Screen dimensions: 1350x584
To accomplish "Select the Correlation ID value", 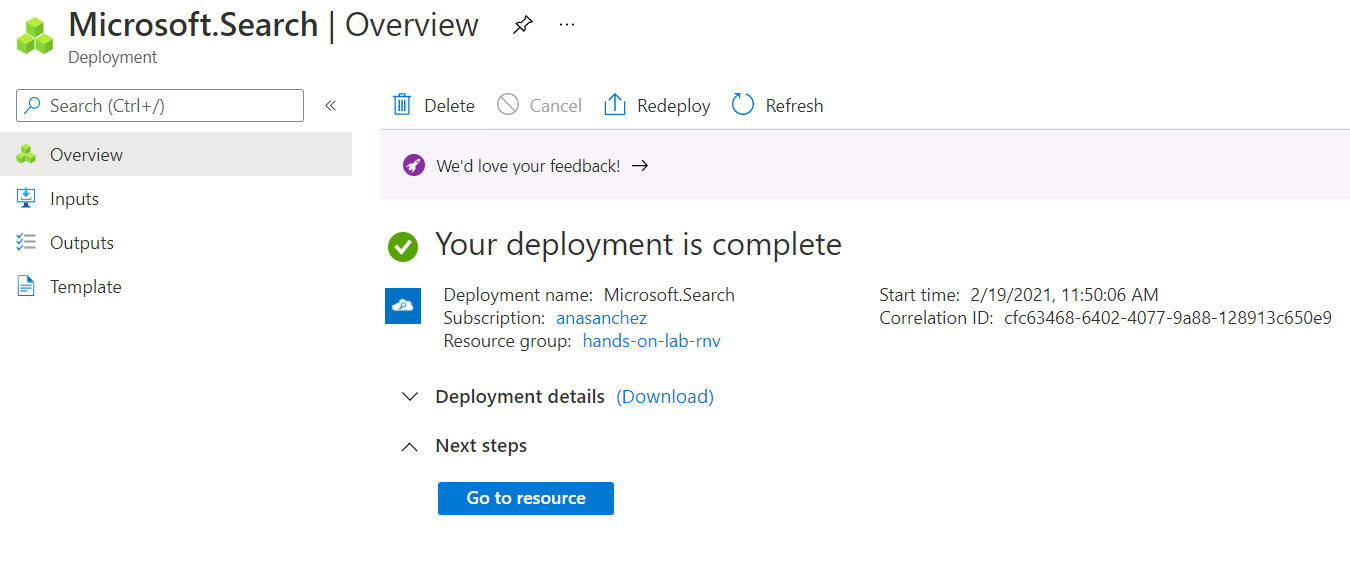I will 1168,318.
